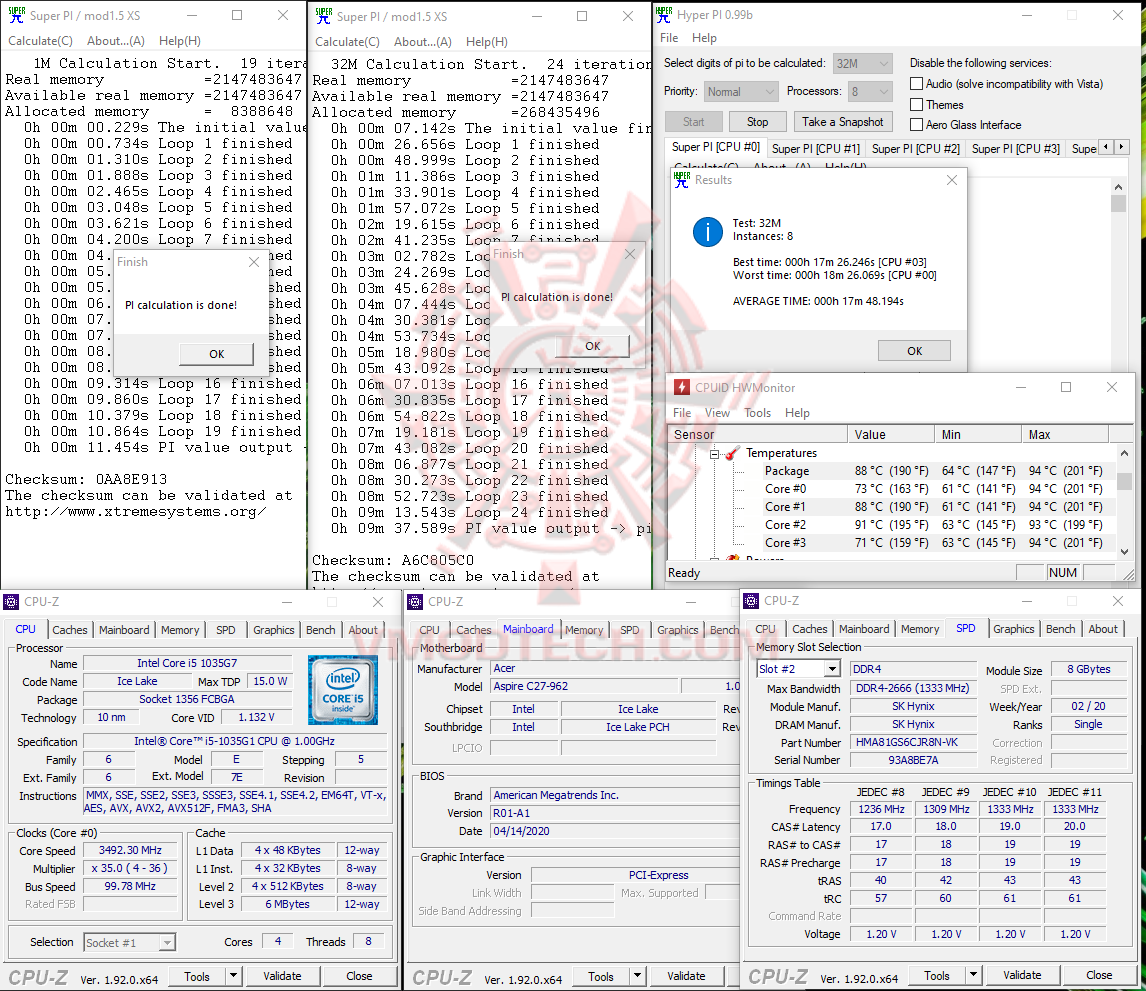Open the File menu in Hyper PI

coord(669,38)
